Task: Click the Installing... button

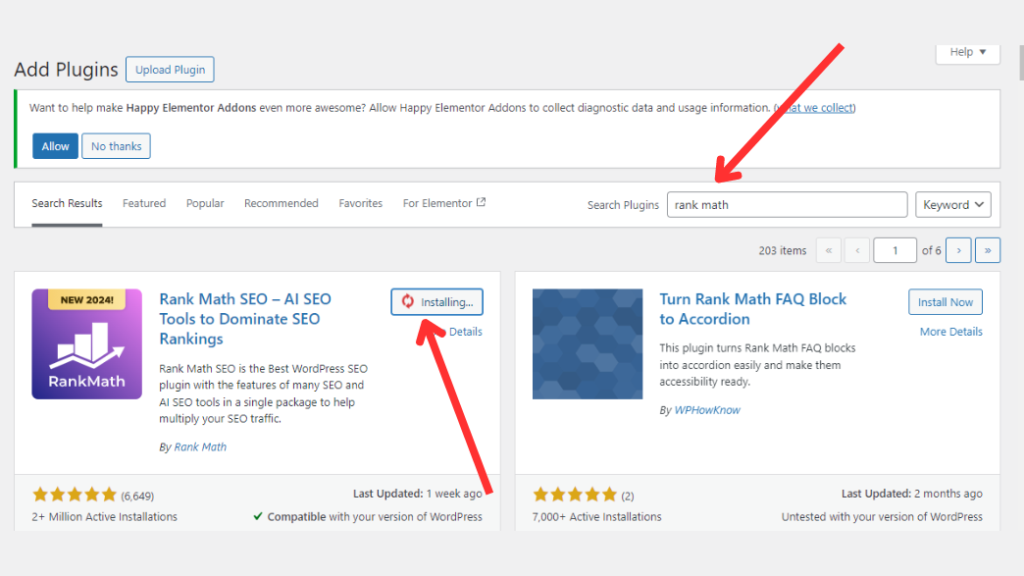Action: pyautogui.click(x=437, y=302)
